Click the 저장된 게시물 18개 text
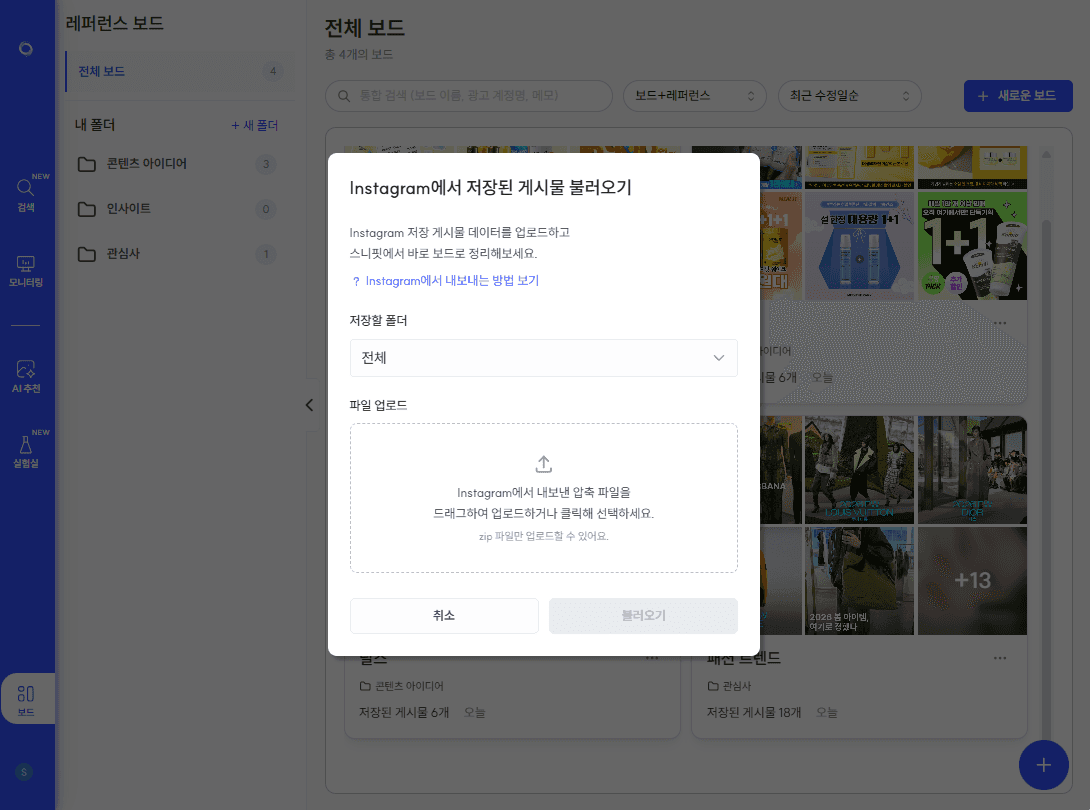The height and width of the screenshot is (810, 1090). tap(754, 713)
